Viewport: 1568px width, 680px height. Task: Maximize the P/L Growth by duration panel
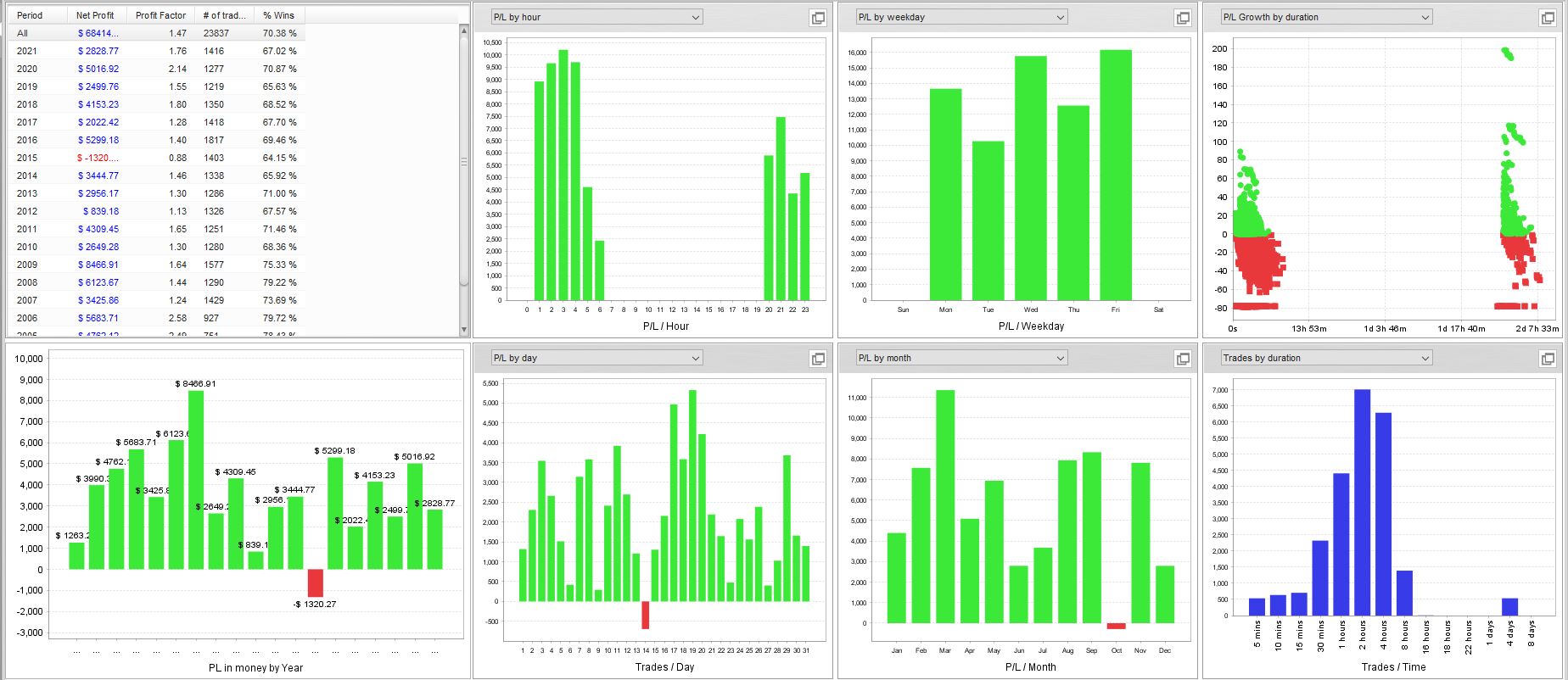coord(1548,18)
